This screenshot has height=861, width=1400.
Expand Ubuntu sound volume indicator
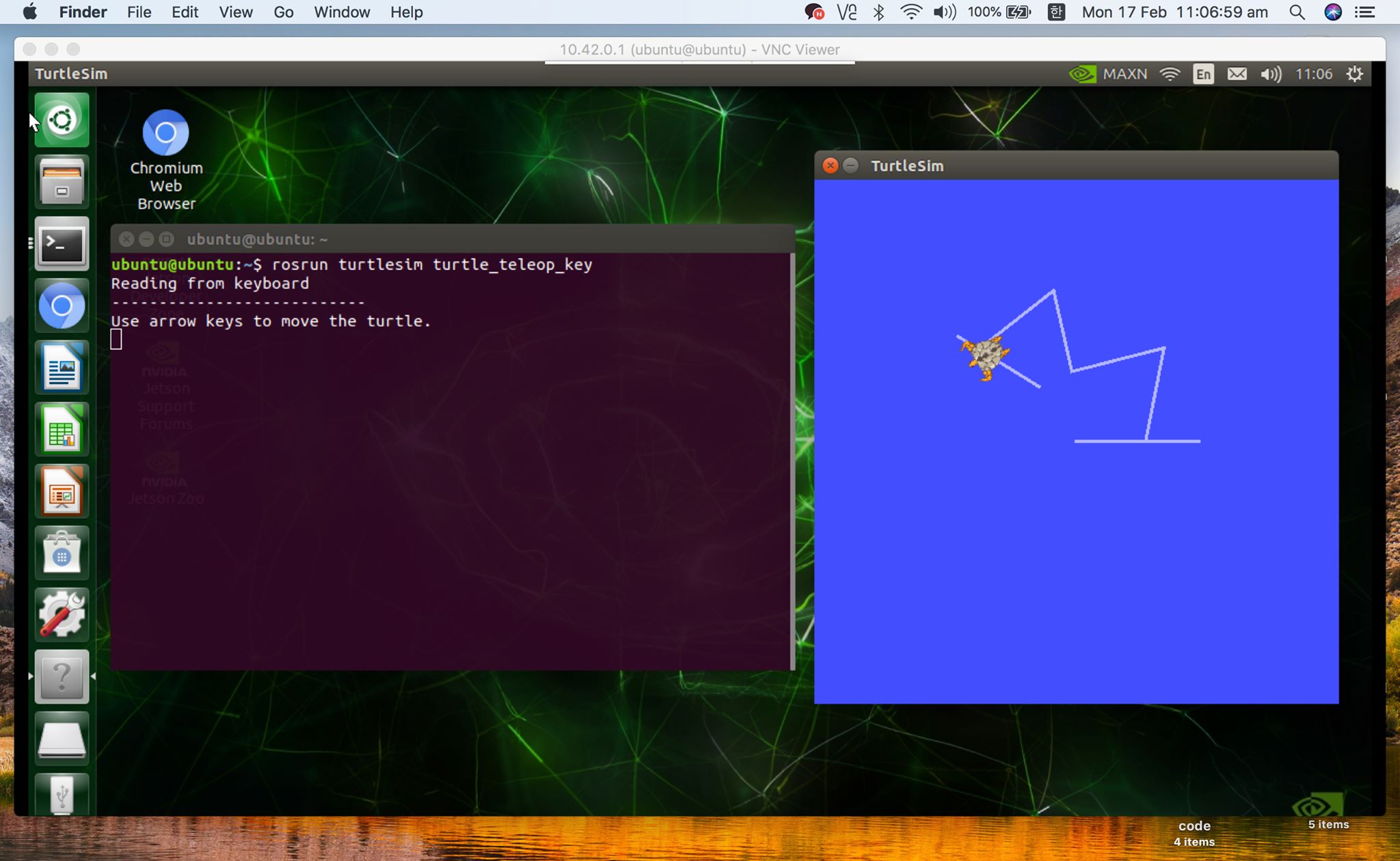pos(1270,74)
